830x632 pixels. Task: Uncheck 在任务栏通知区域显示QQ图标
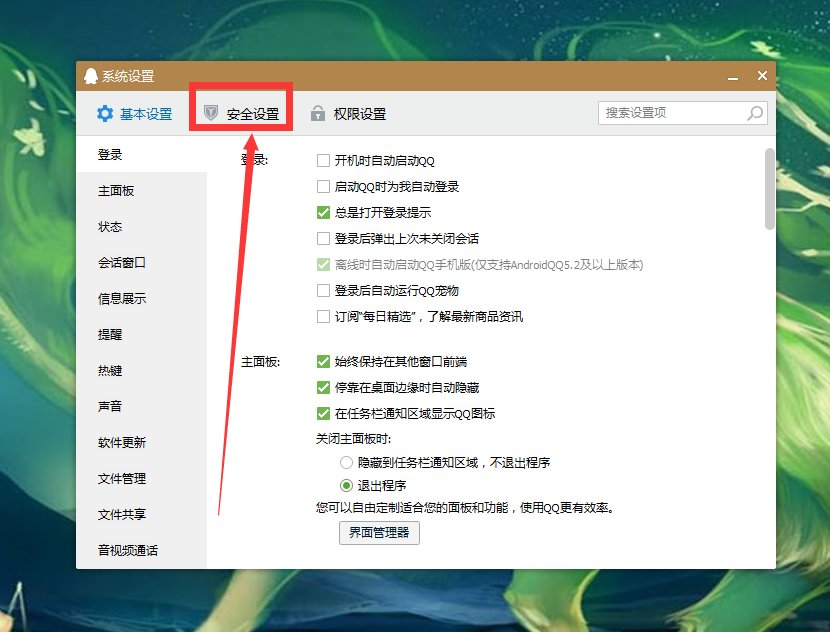coord(323,412)
